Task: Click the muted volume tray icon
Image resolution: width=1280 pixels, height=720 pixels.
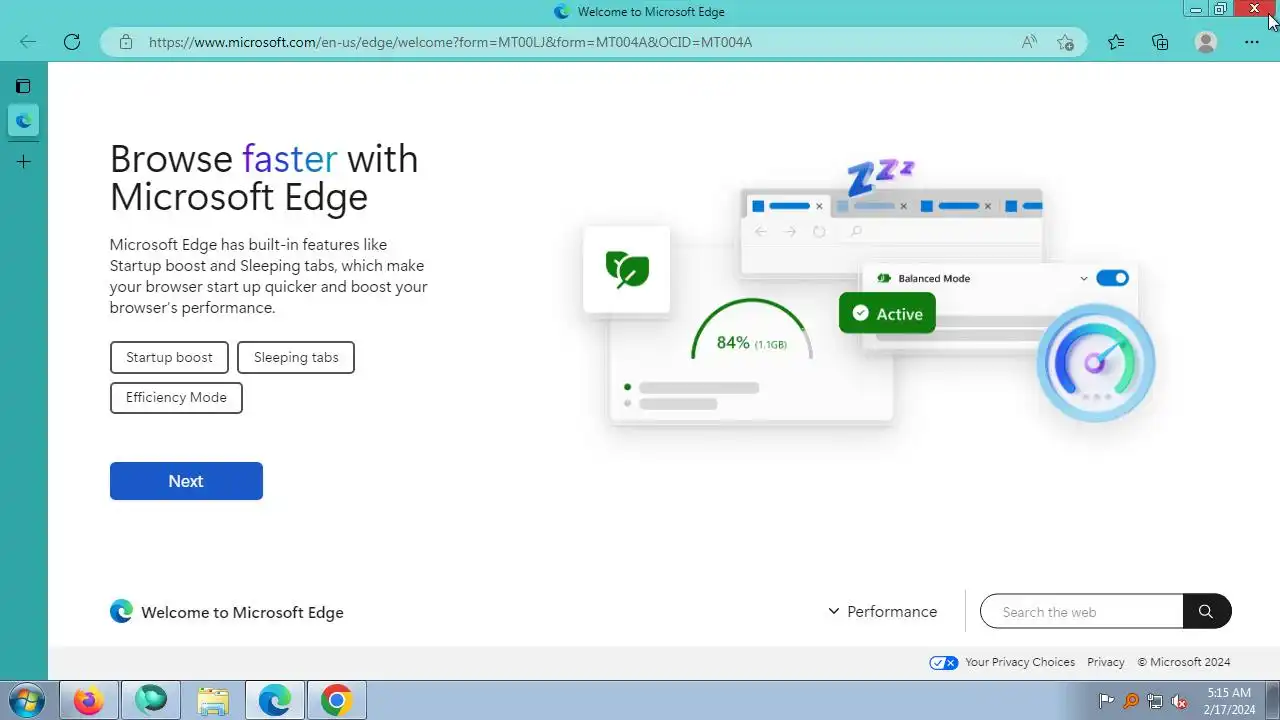Action: (1180, 701)
